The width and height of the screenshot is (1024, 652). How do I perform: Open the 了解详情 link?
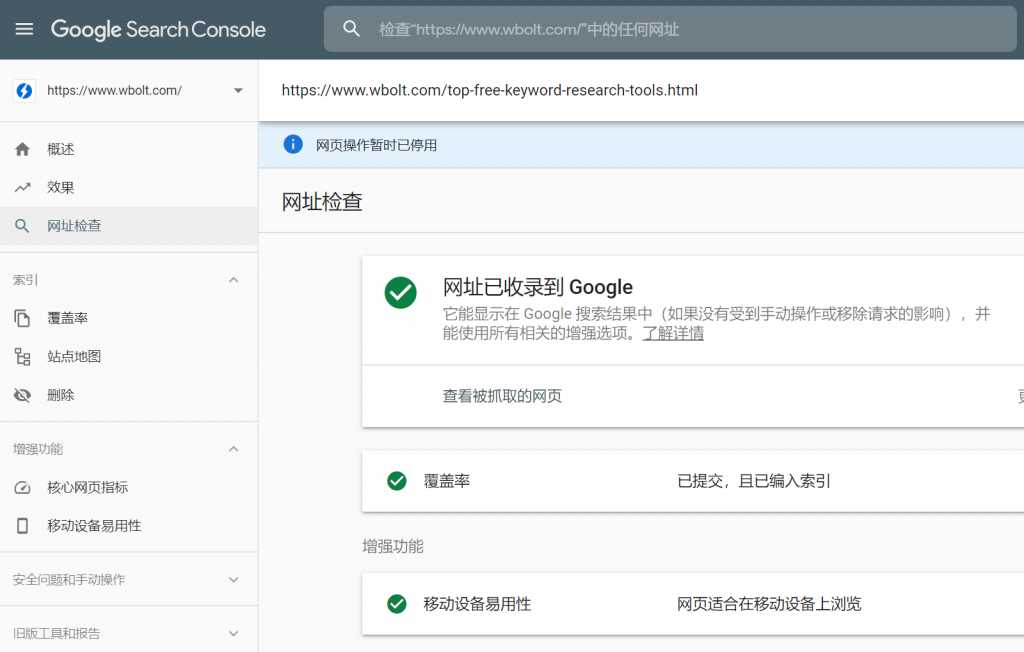(673, 334)
